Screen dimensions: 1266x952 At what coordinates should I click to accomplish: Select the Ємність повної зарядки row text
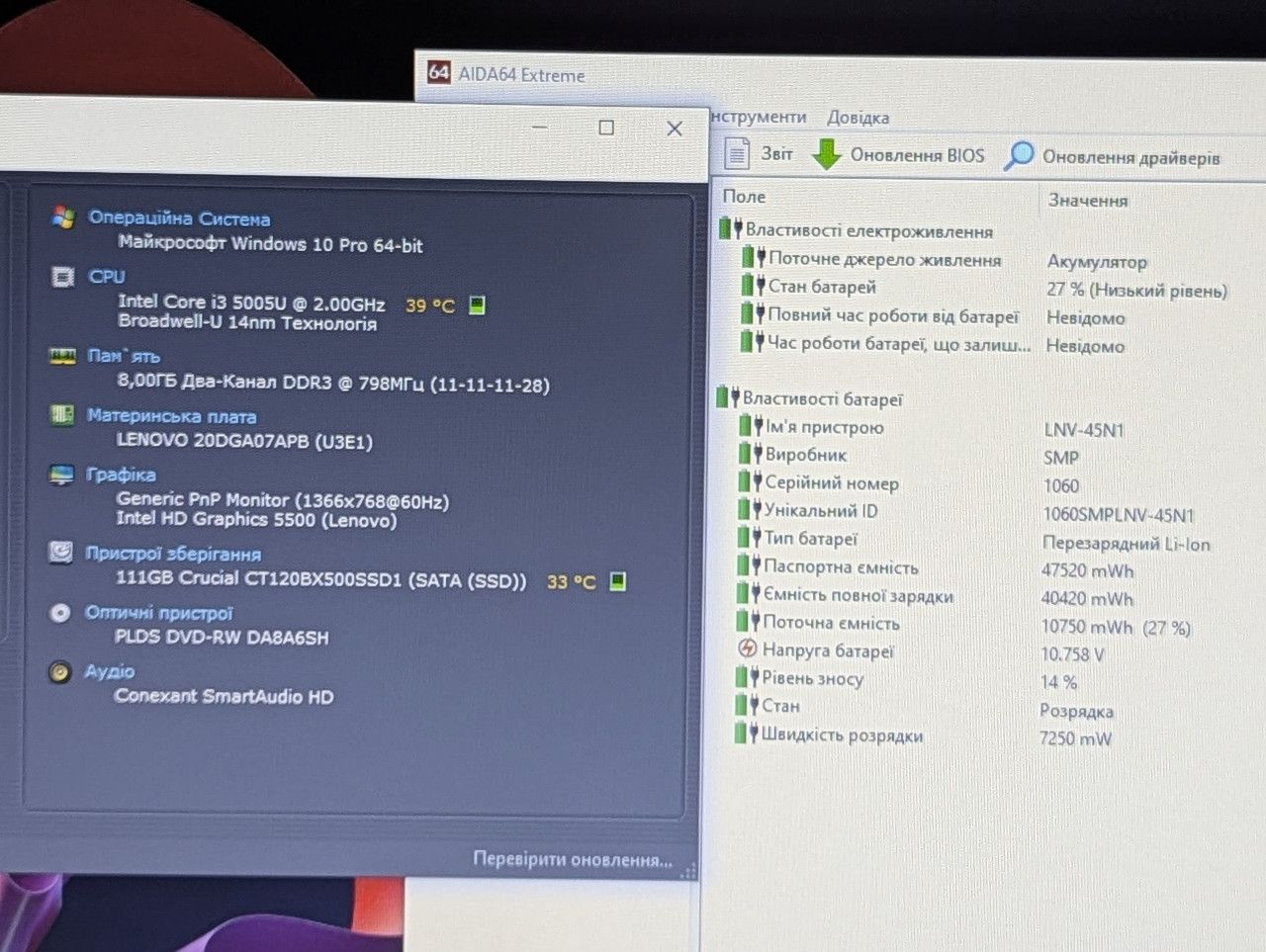[x=859, y=595]
